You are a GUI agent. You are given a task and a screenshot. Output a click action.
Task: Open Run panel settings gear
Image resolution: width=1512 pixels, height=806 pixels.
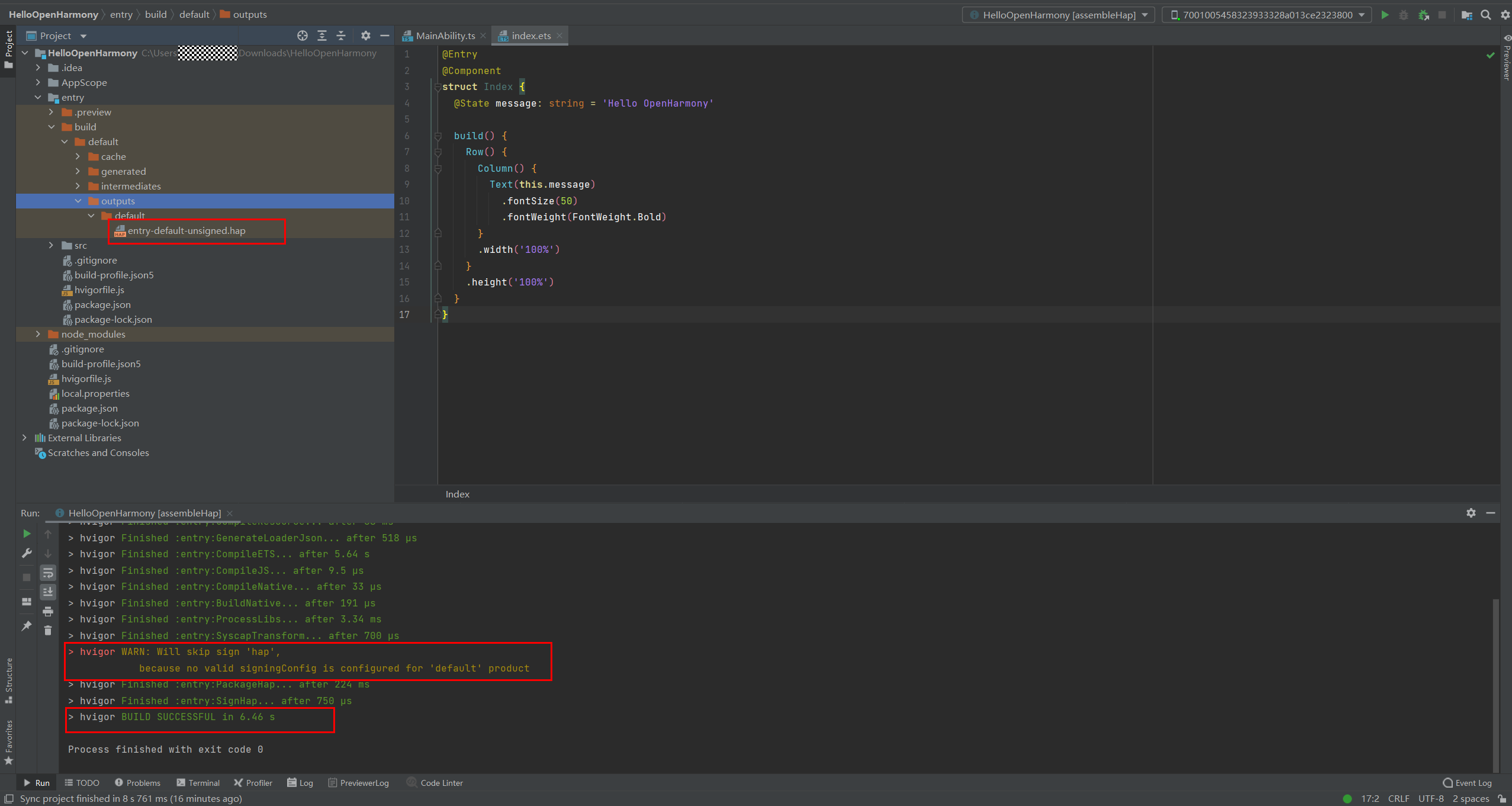pos(1471,513)
